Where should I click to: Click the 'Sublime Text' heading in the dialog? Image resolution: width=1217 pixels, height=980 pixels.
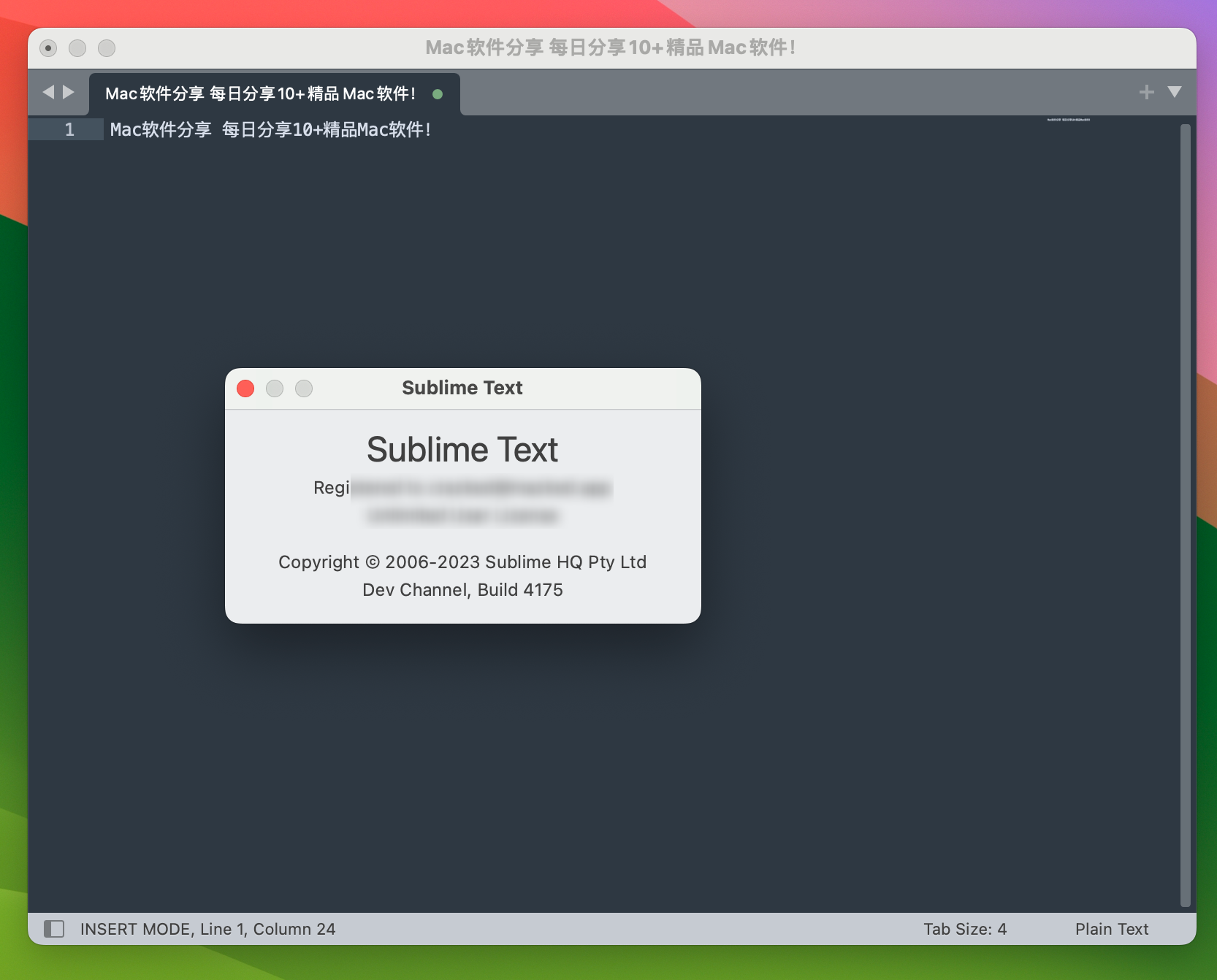pos(462,449)
